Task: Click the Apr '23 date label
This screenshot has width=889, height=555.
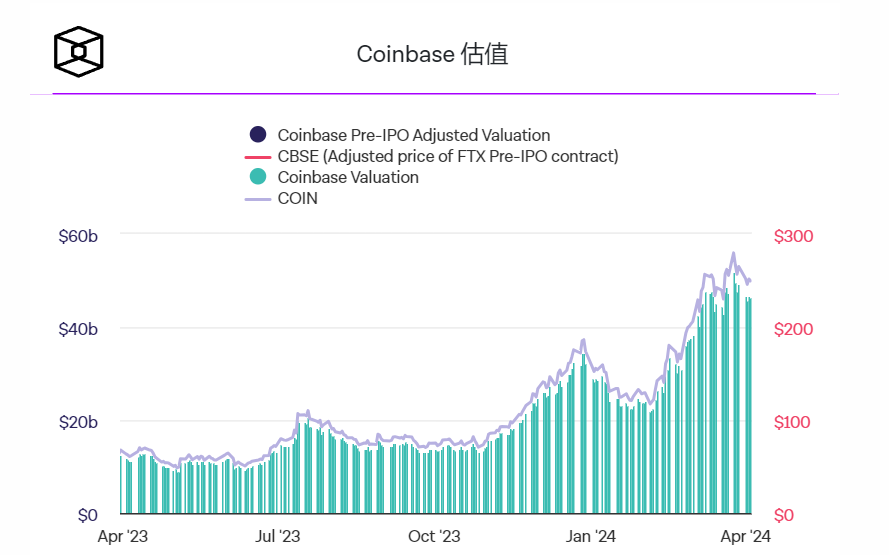Action: click(122, 537)
